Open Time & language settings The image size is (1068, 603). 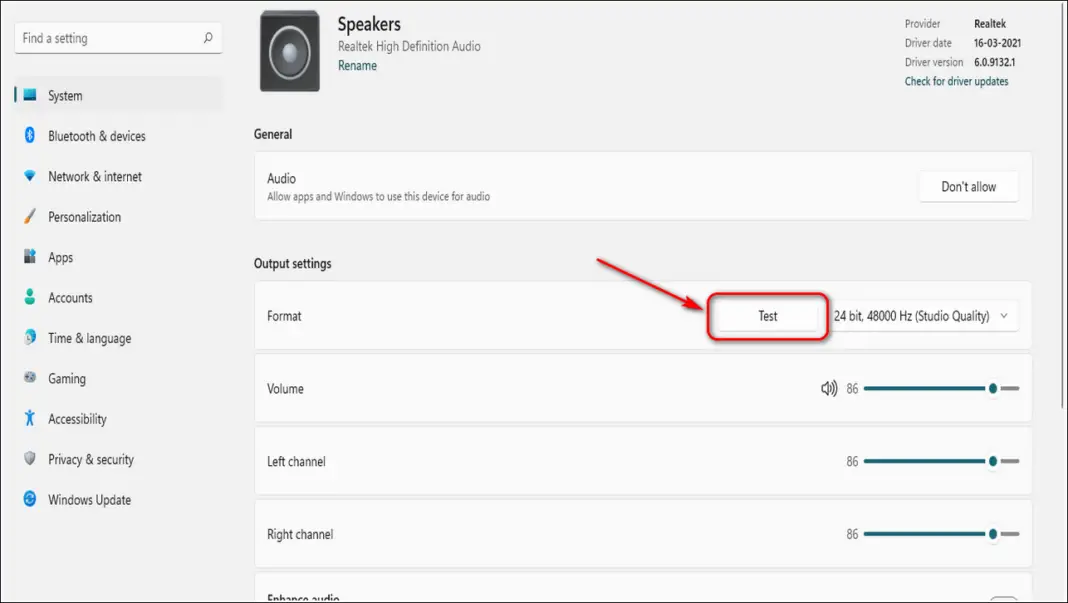click(x=89, y=338)
